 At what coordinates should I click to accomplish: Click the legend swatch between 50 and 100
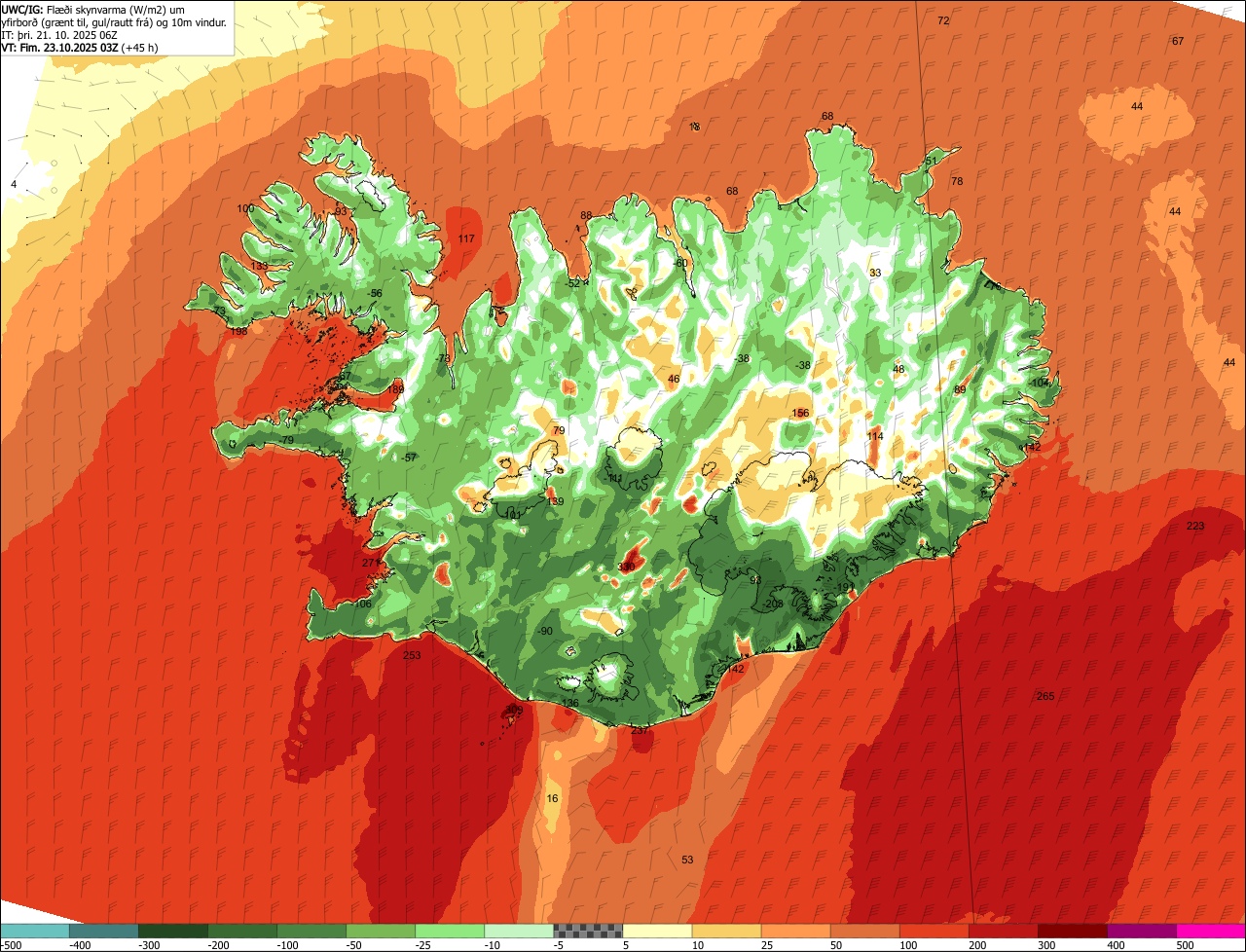click(x=864, y=931)
